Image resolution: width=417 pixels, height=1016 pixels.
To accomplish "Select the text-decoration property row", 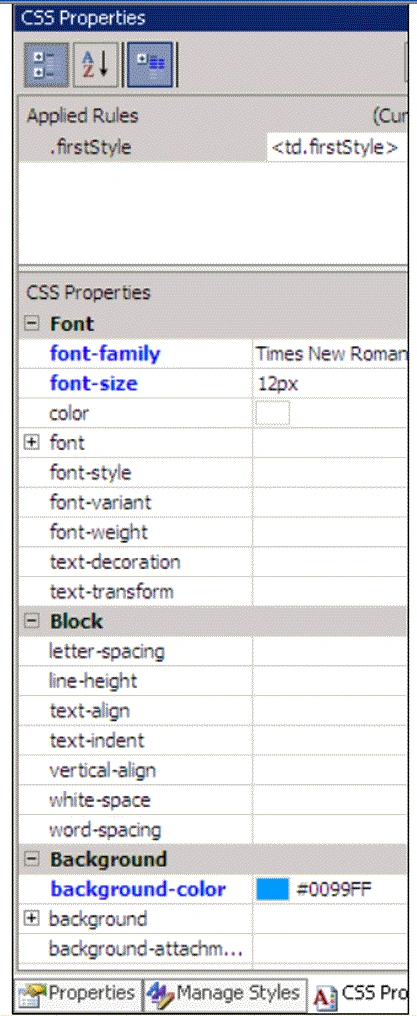I will [213, 562].
